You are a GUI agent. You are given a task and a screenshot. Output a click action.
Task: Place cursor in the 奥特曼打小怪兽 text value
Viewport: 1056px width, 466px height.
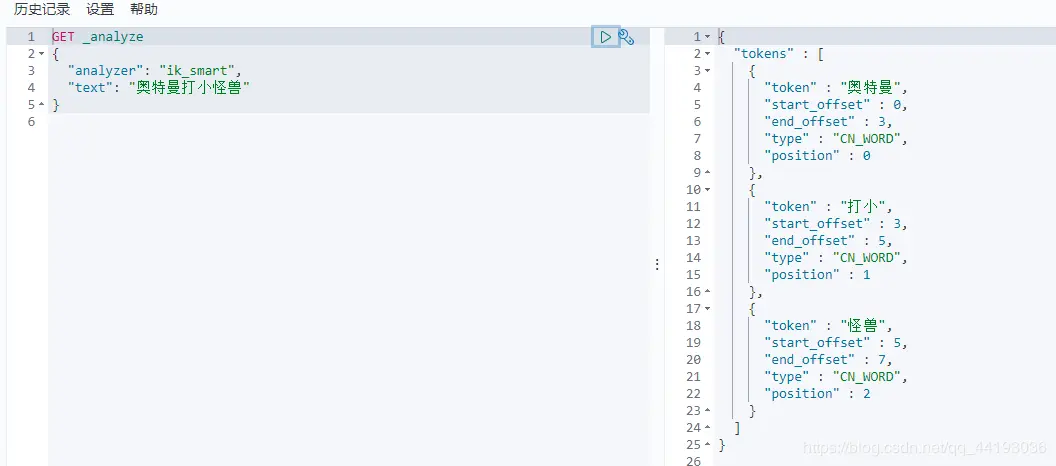pyautogui.click(x=189, y=88)
